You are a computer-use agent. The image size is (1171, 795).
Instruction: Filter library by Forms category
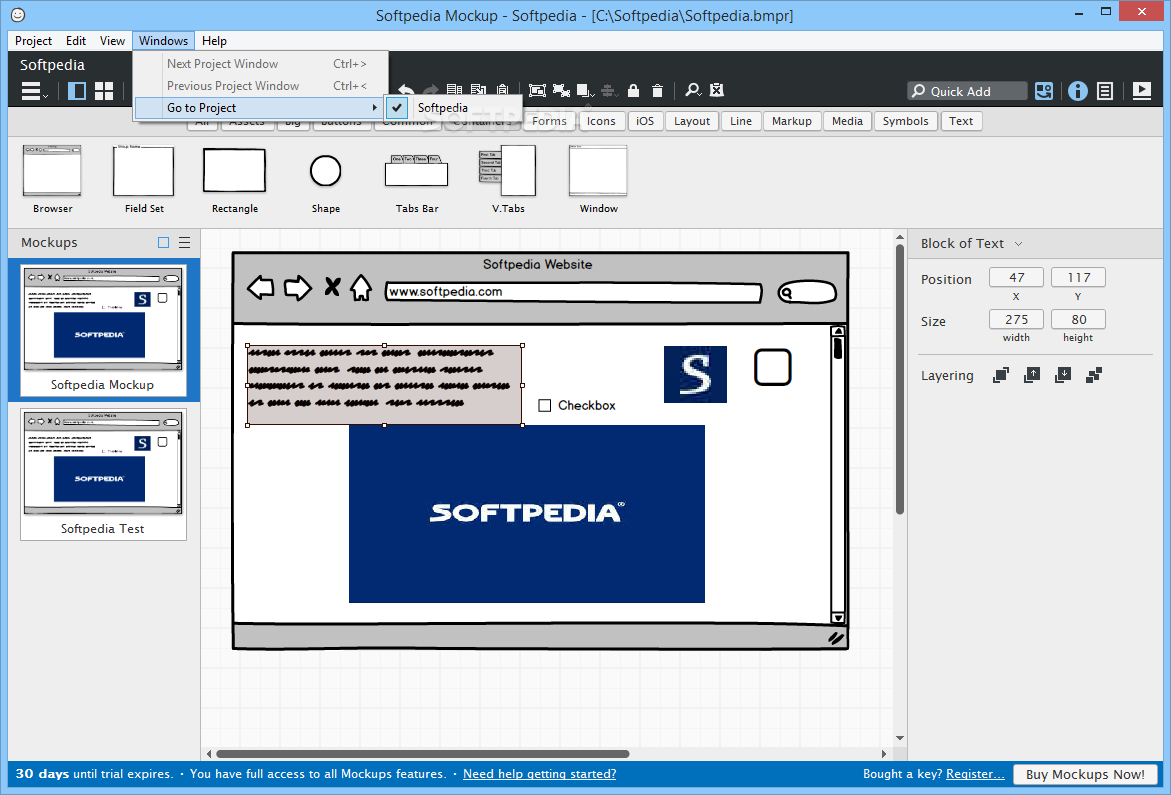(549, 121)
